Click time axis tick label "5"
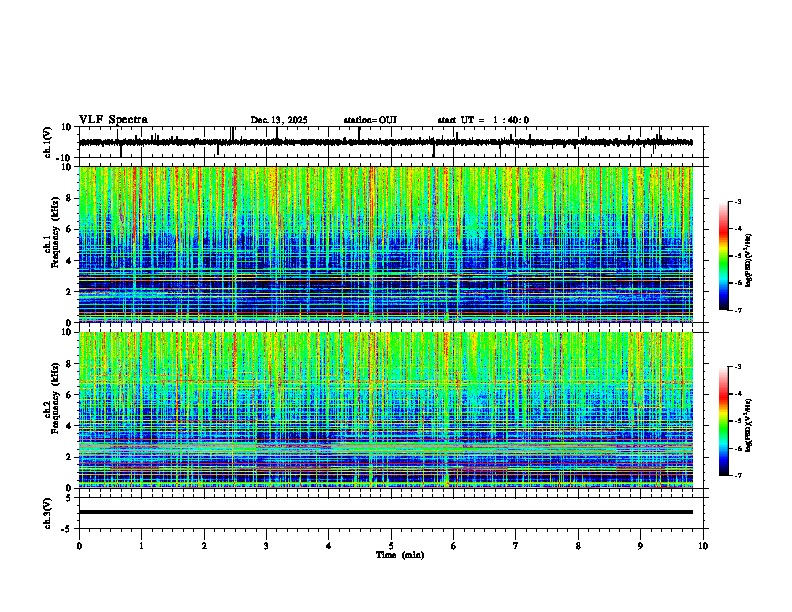 pos(391,546)
